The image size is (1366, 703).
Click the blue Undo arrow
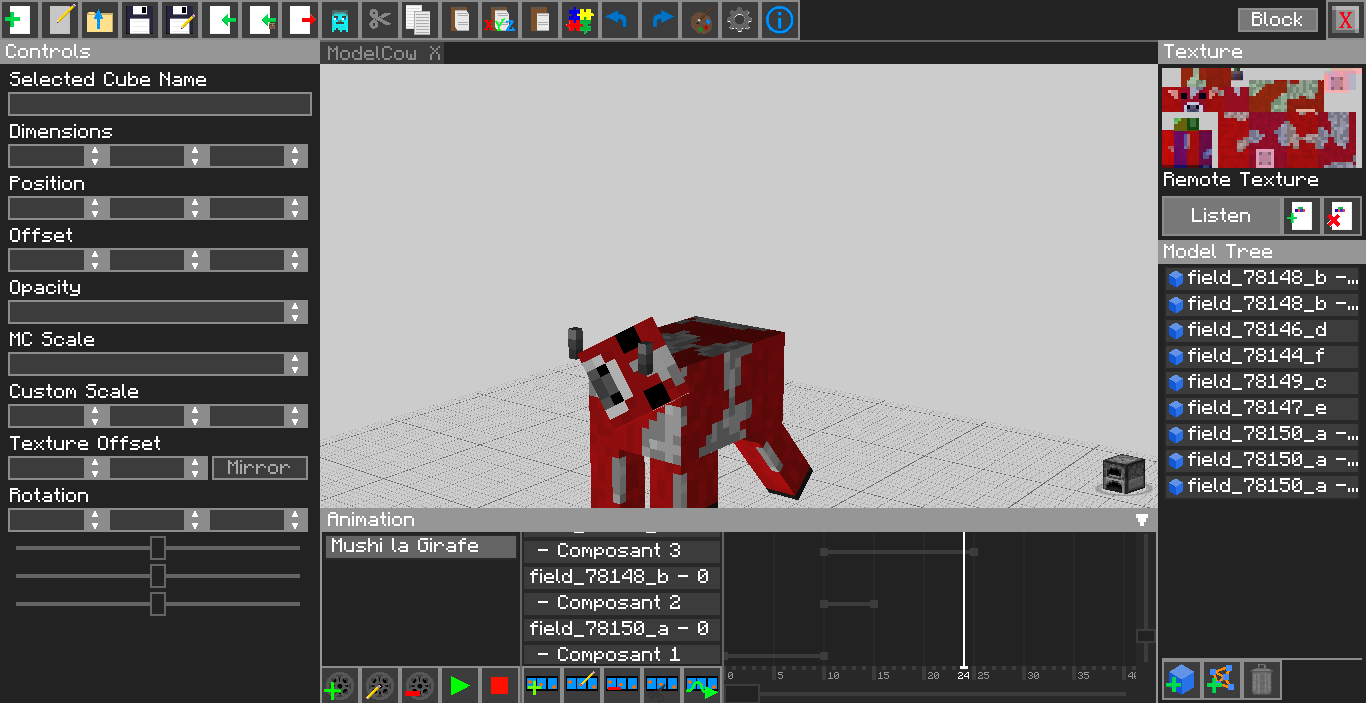point(619,20)
